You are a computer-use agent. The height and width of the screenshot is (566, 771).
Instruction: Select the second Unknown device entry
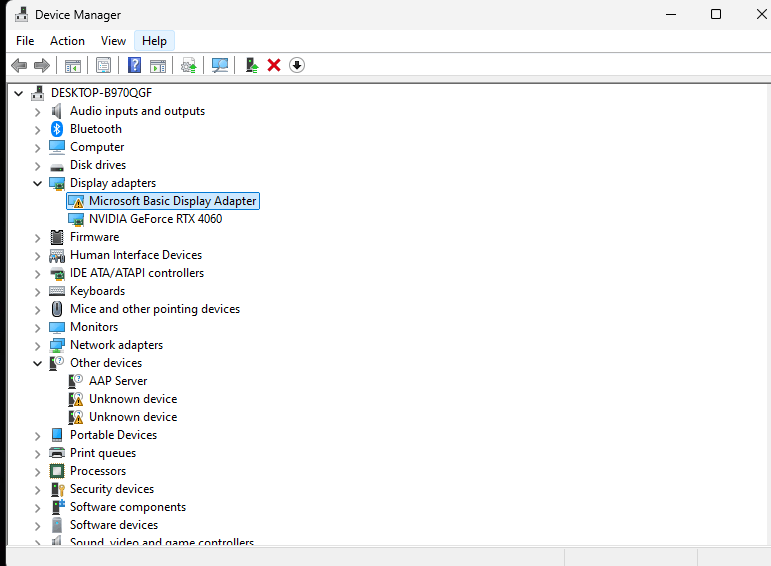click(133, 417)
